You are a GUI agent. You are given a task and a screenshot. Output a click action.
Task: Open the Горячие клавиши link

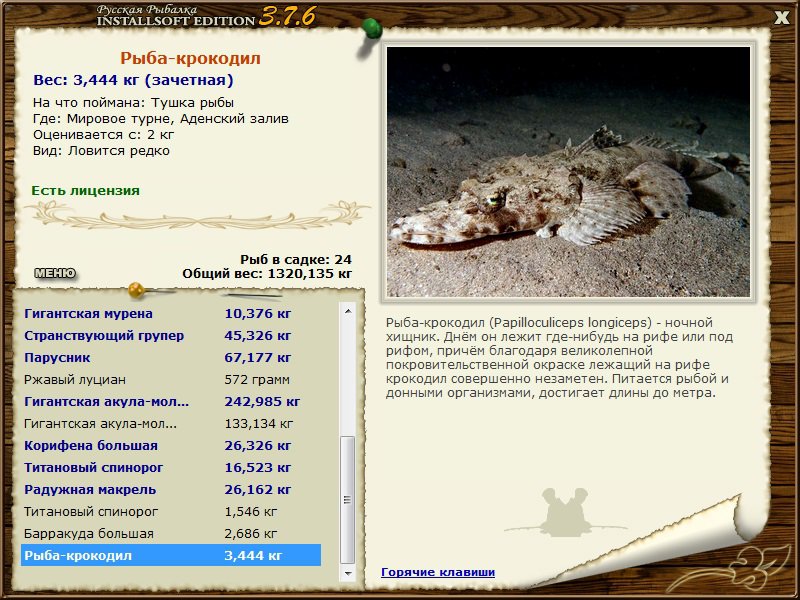[x=438, y=572]
